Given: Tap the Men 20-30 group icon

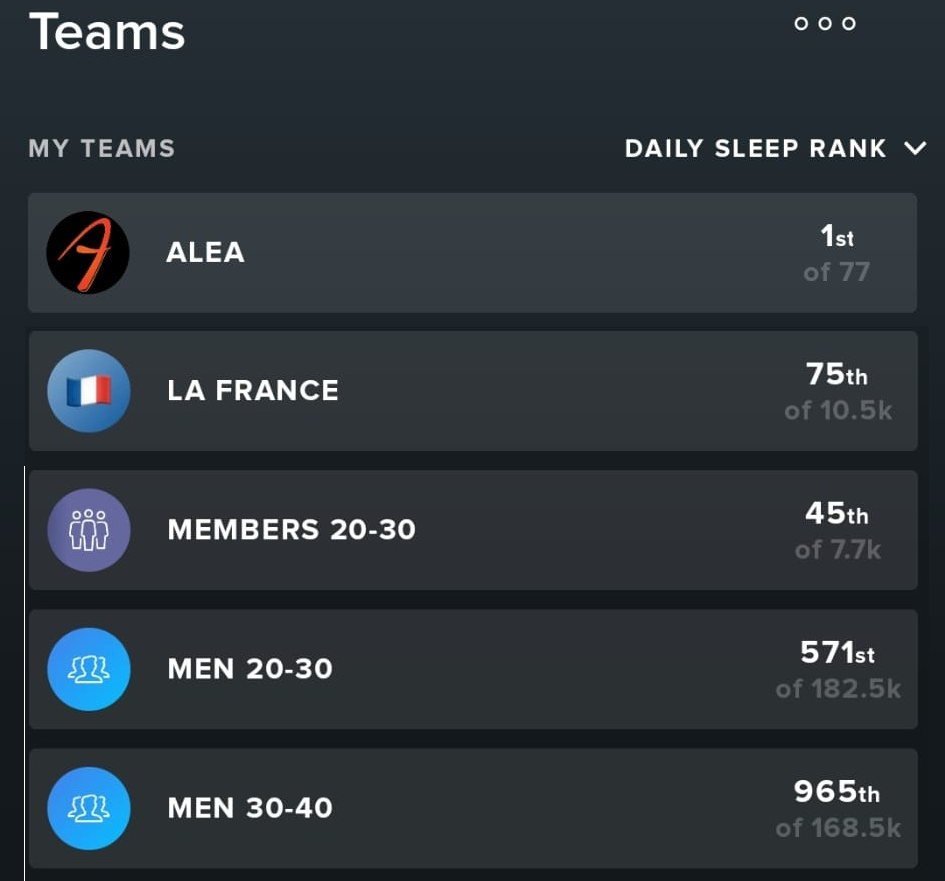Looking at the screenshot, I should [x=89, y=669].
